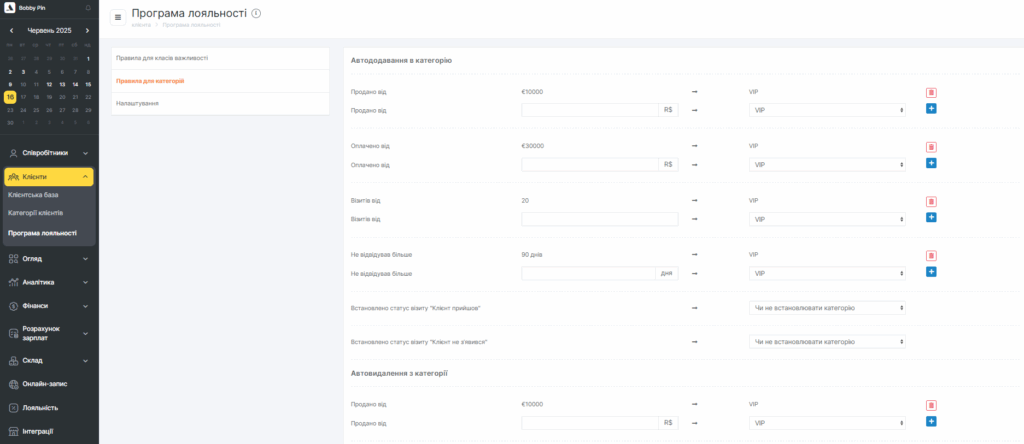Open the notifications bell
The height and width of the screenshot is (444, 1024).
[88, 8]
